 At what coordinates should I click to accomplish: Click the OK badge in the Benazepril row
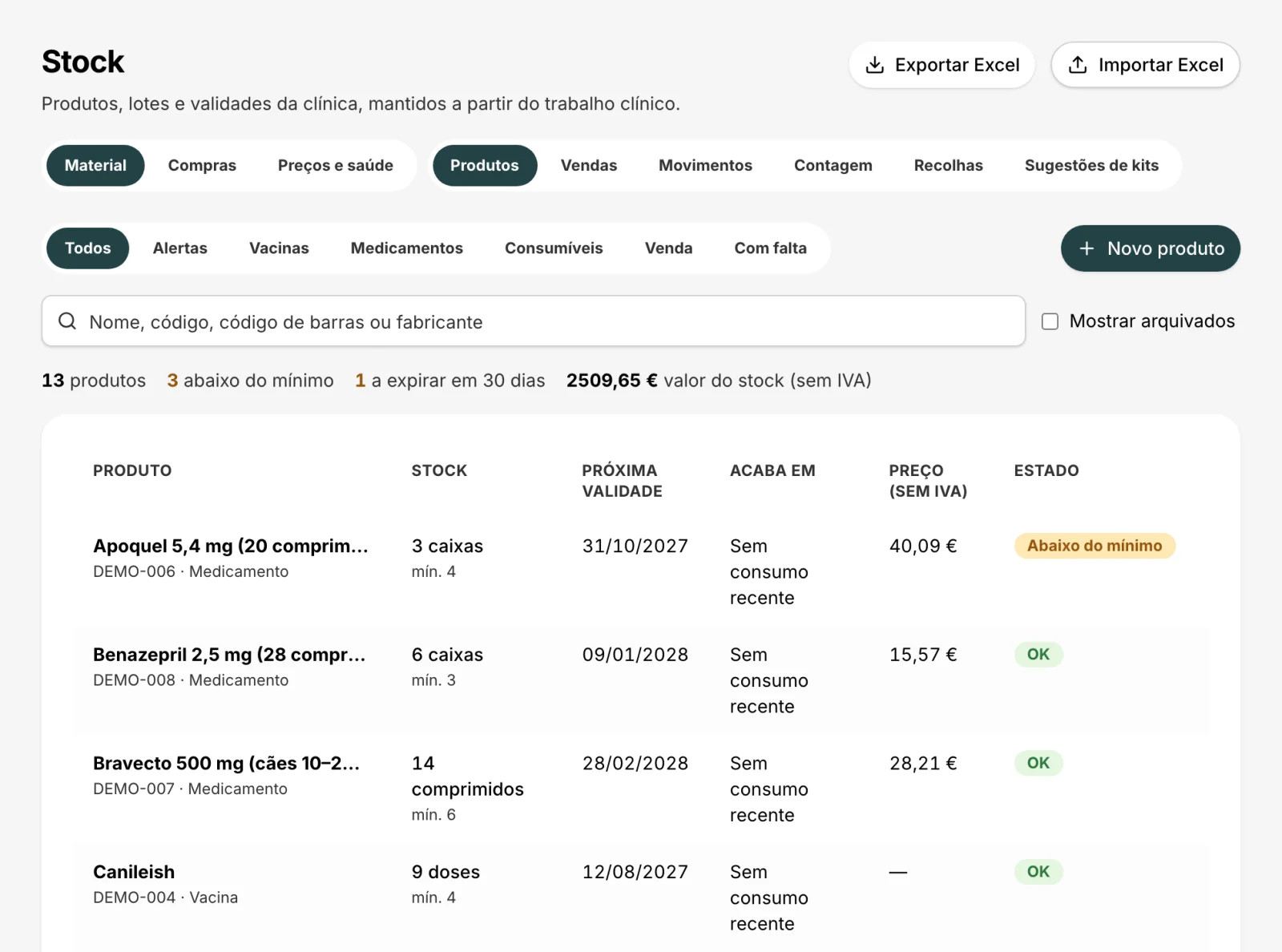point(1038,655)
